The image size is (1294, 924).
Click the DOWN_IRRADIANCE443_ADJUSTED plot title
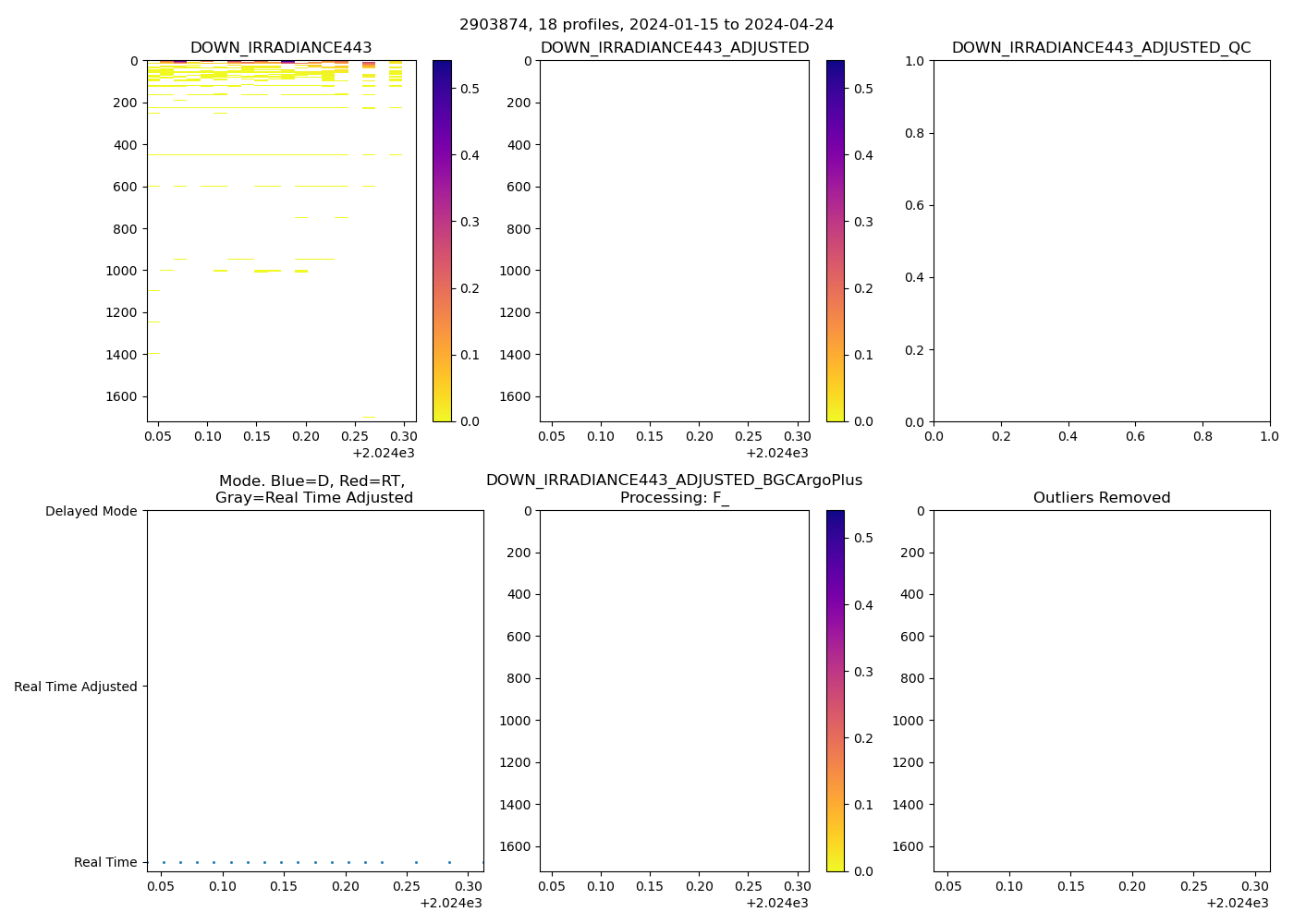674,48
